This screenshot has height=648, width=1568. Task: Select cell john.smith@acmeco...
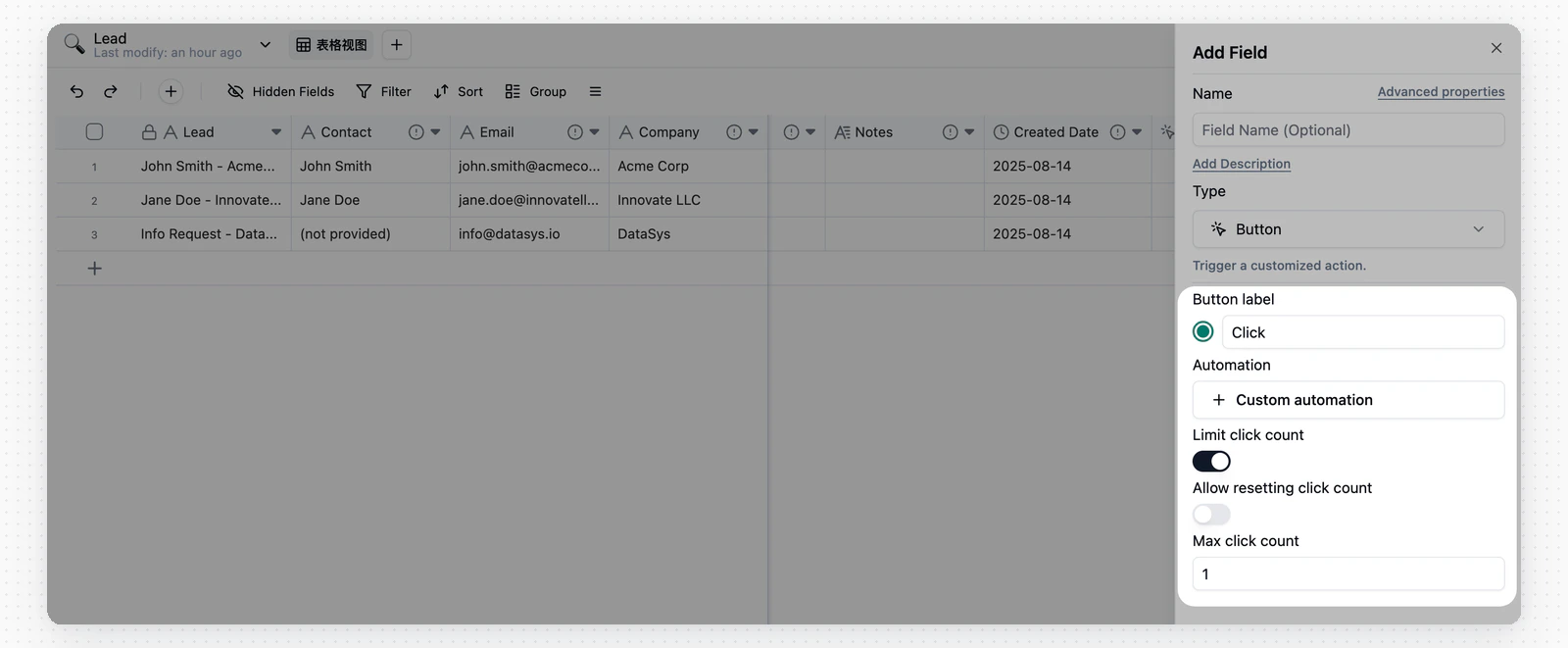pyautogui.click(x=529, y=166)
